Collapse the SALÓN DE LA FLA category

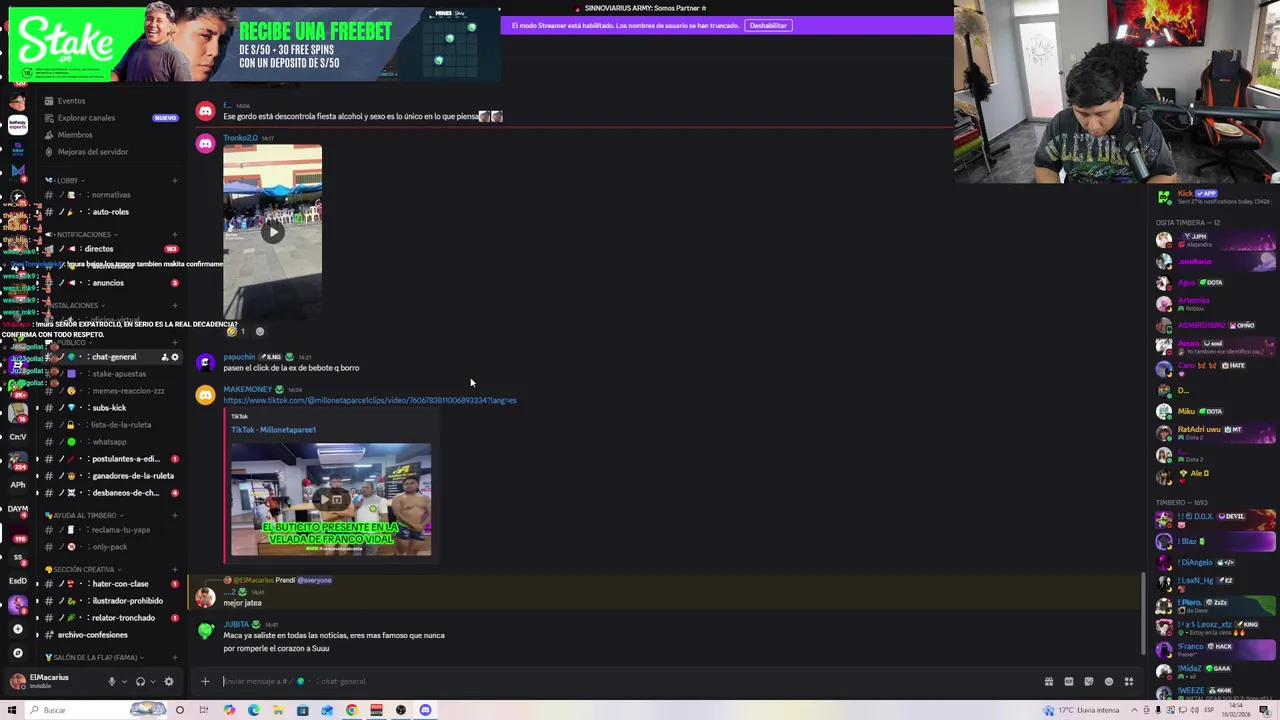click(95, 658)
